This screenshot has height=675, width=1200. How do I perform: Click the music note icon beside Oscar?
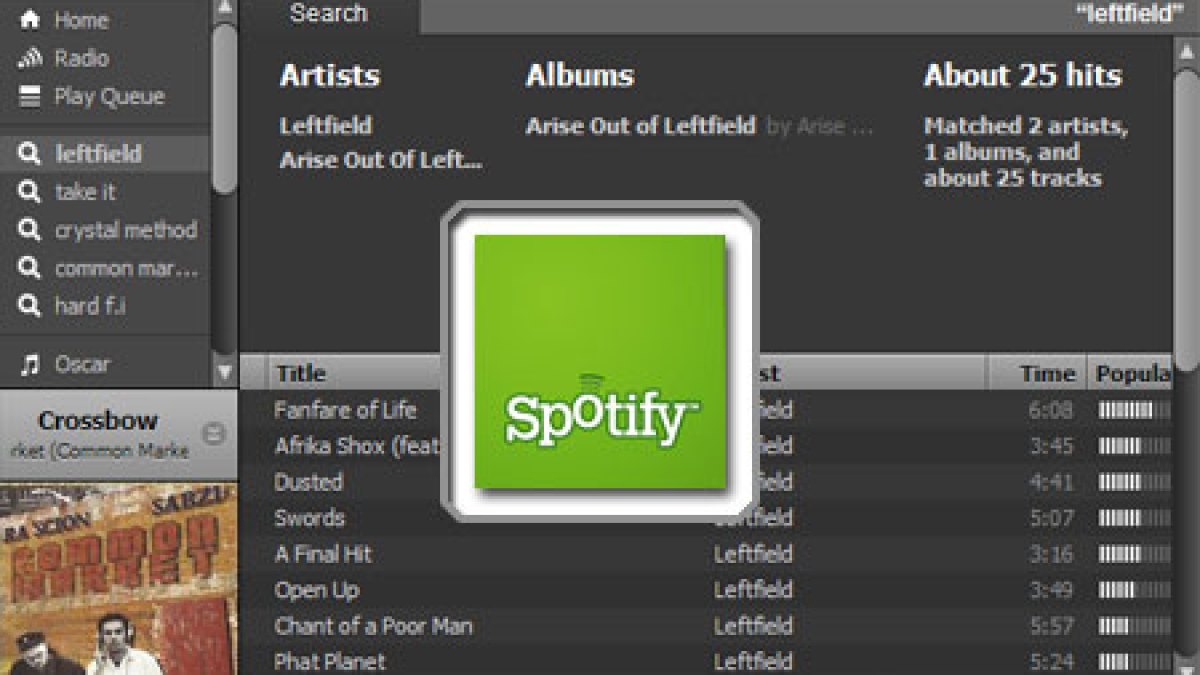click(x=31, y=365)
